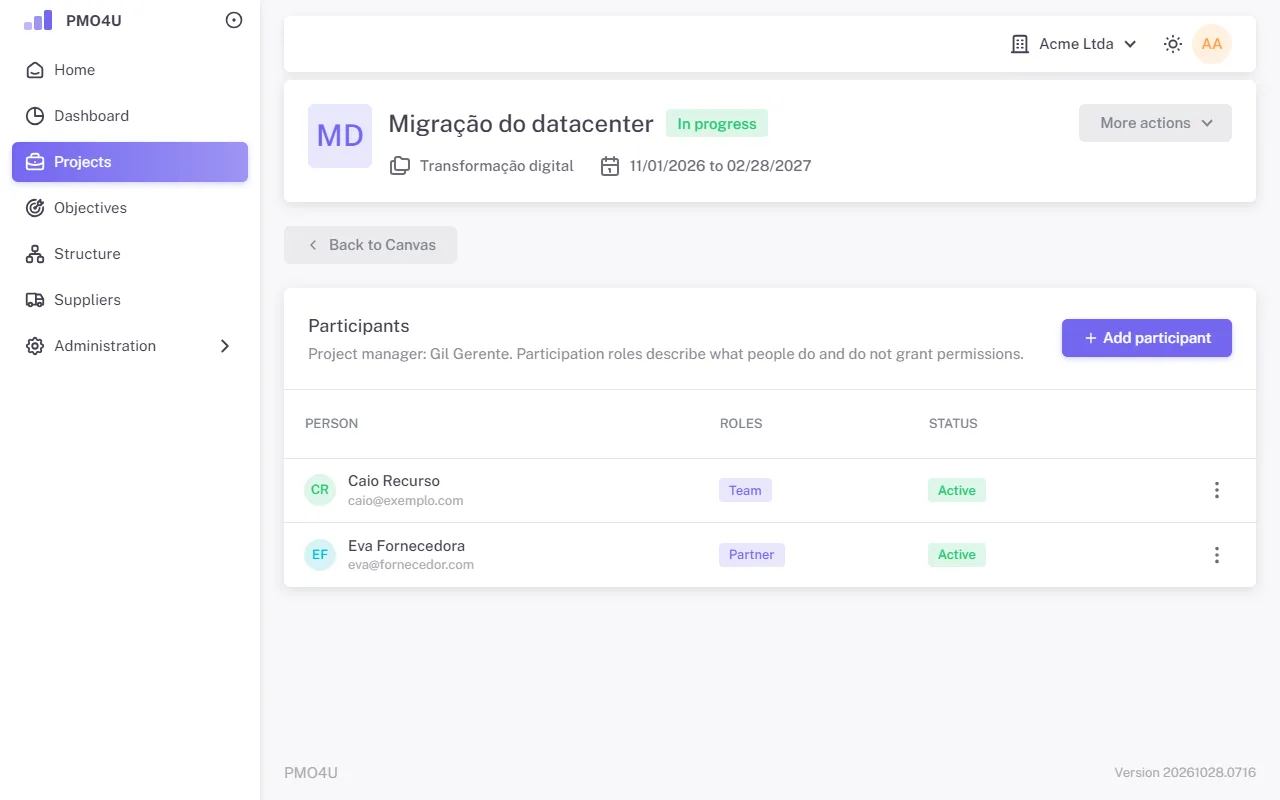Click the PMO4U logo icon

click(38, 20)
